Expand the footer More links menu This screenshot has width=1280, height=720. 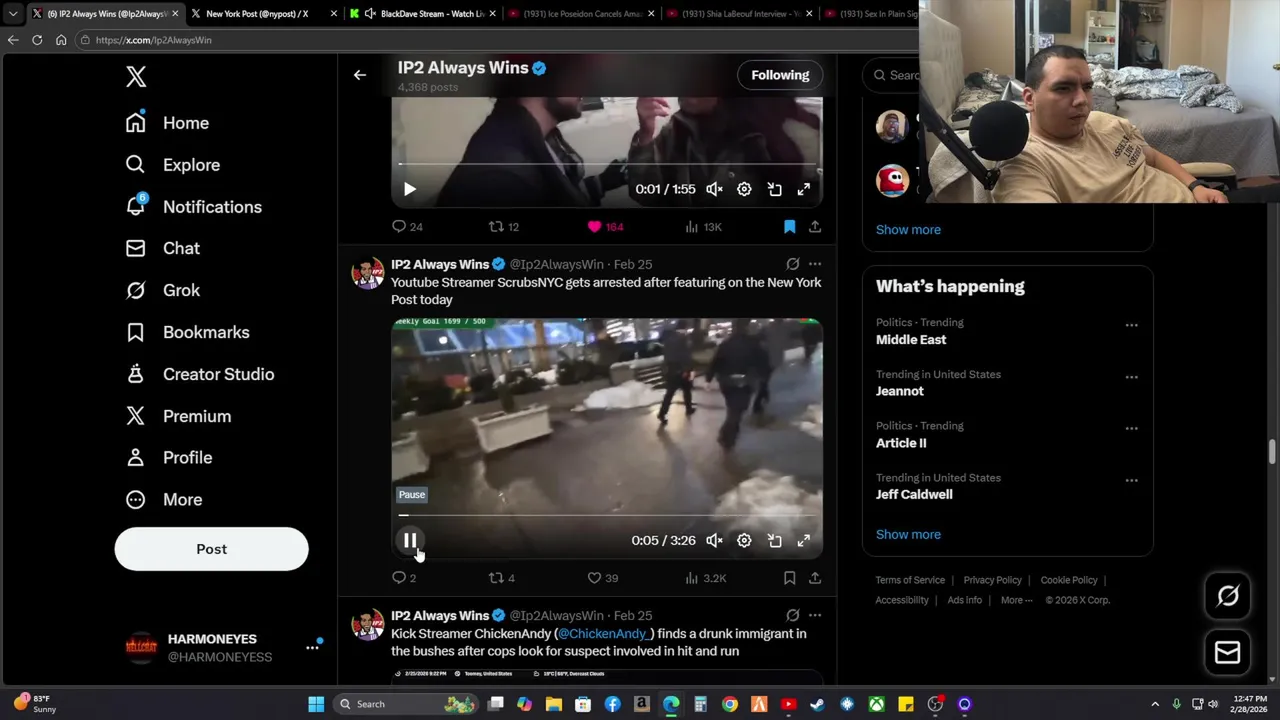tap(1016, 600)
